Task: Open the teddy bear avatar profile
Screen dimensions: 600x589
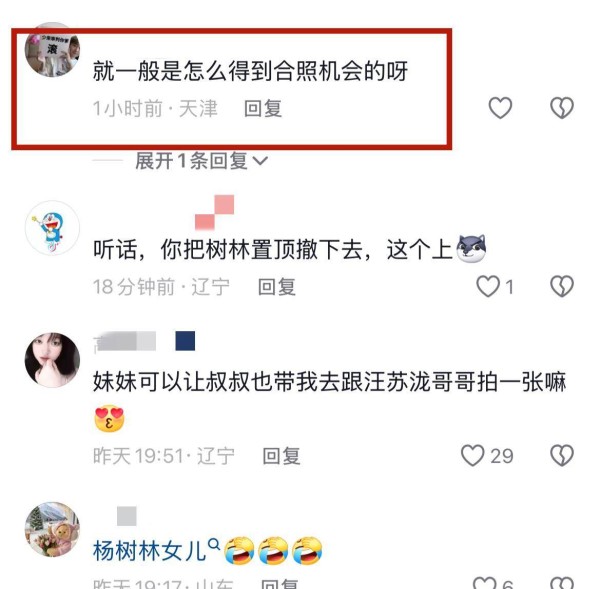Action: pyautogui.click(x=52, y=529)
